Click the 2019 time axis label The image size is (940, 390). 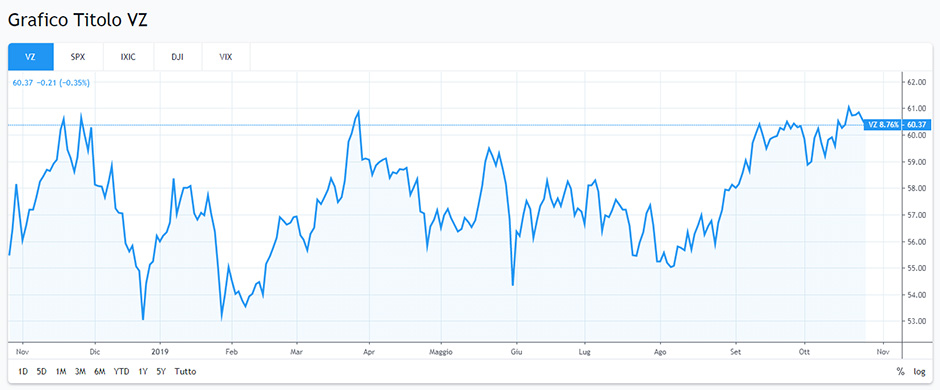pos(161,352)
